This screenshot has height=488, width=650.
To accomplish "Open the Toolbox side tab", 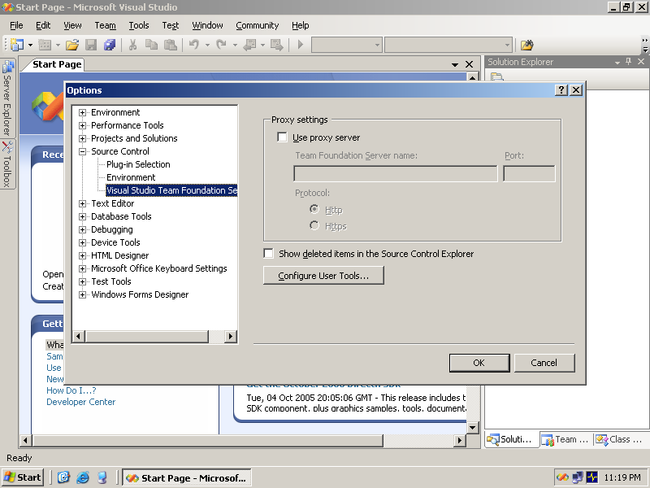I will tap(7, 164).
